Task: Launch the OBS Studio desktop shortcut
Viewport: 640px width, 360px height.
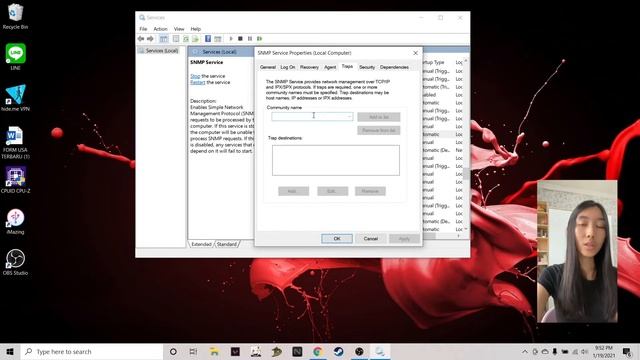Action: tap(15, 262)
